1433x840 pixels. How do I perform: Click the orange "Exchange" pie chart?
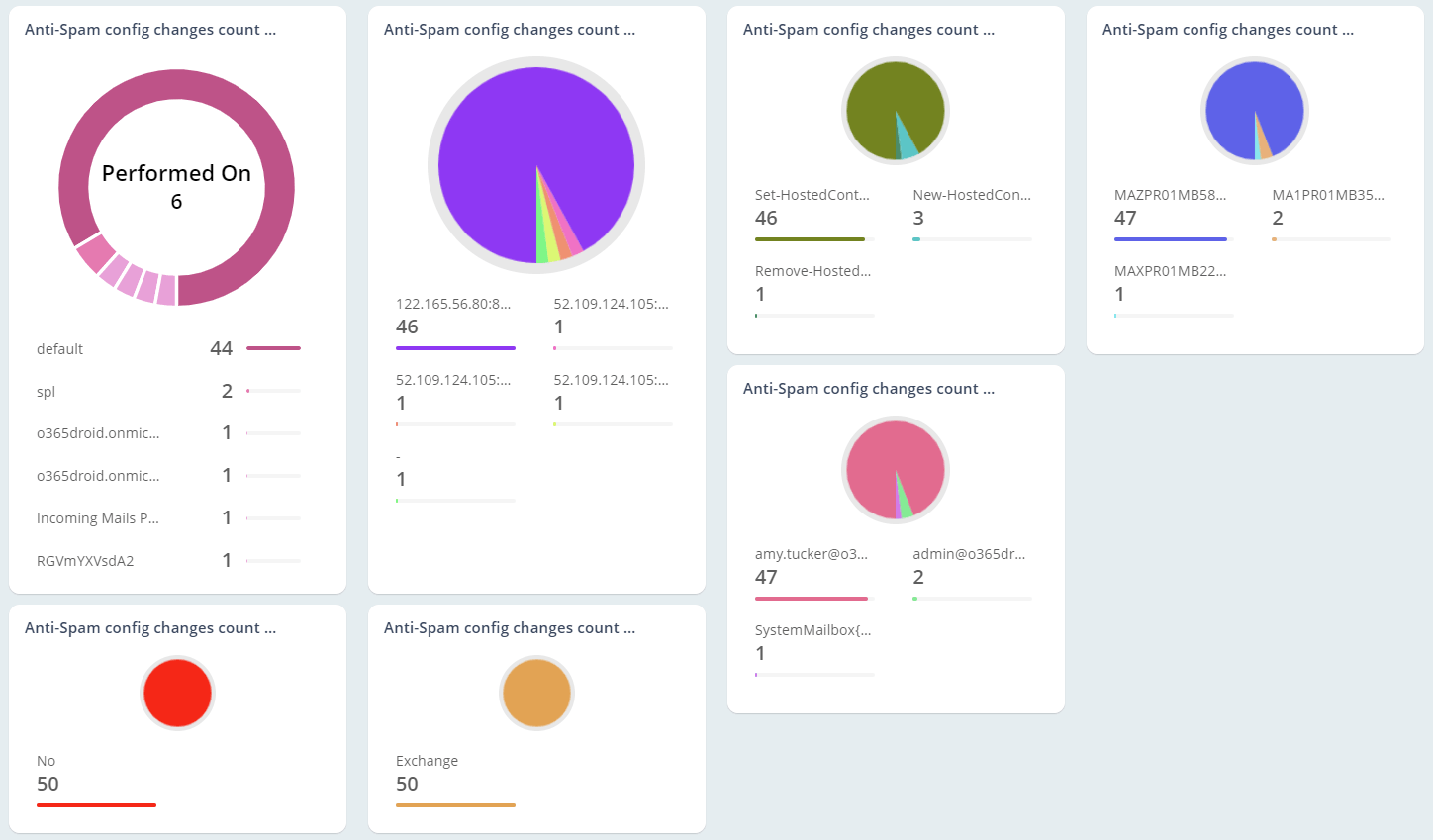pyautogui.click(x=536, y=693)
